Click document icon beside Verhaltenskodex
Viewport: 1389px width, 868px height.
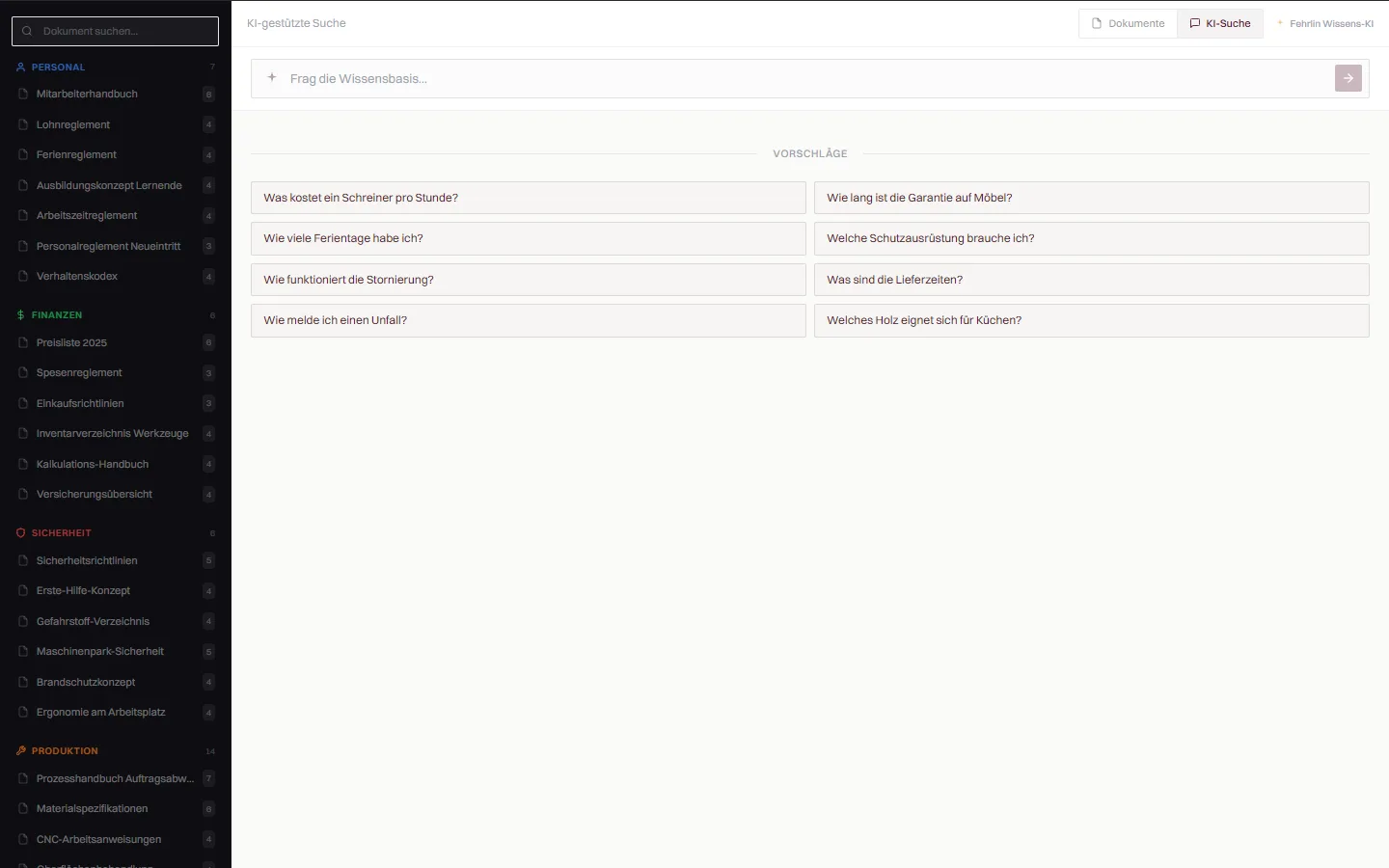pyautogui.click(x=23, y=277)
